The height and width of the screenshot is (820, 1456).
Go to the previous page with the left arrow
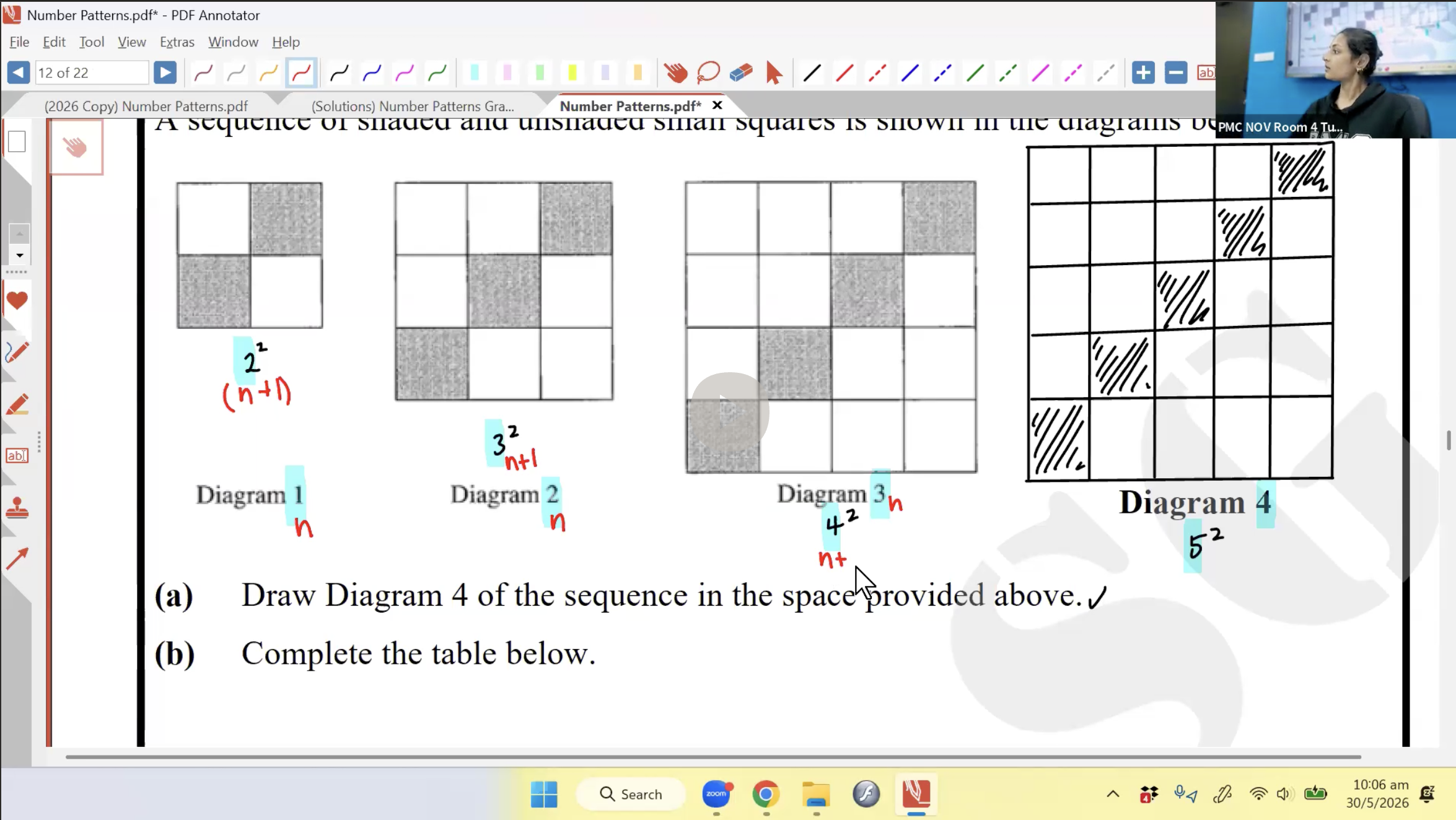coord(19,72)
